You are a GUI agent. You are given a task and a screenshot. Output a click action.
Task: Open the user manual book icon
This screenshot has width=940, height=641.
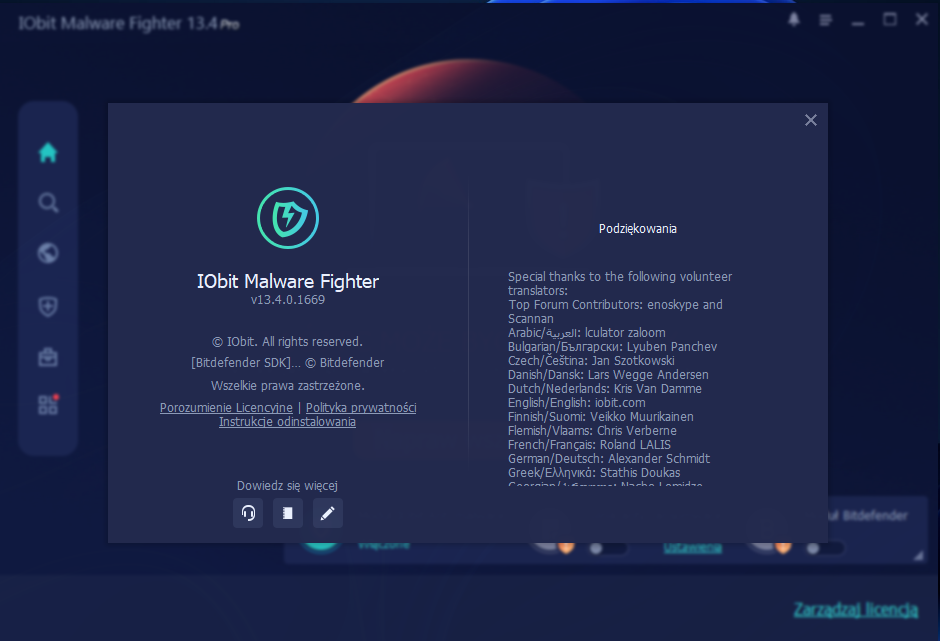[x=288, y=513]
